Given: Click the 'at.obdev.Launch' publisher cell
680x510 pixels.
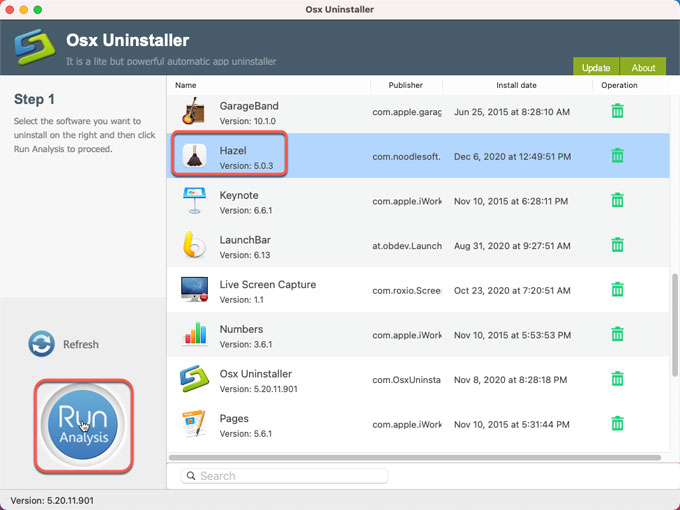Looking at the screenshot, I should coord(406,246).
